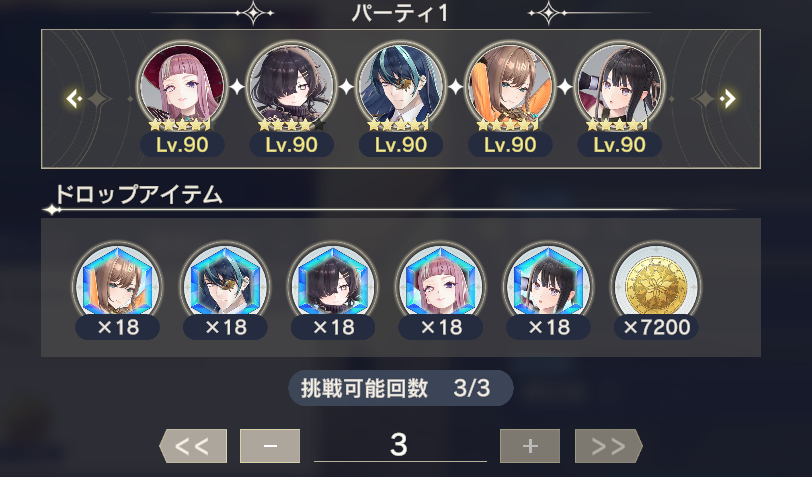
Task: Open pink-haired character crystal drop item
Action: pos(441,286)
